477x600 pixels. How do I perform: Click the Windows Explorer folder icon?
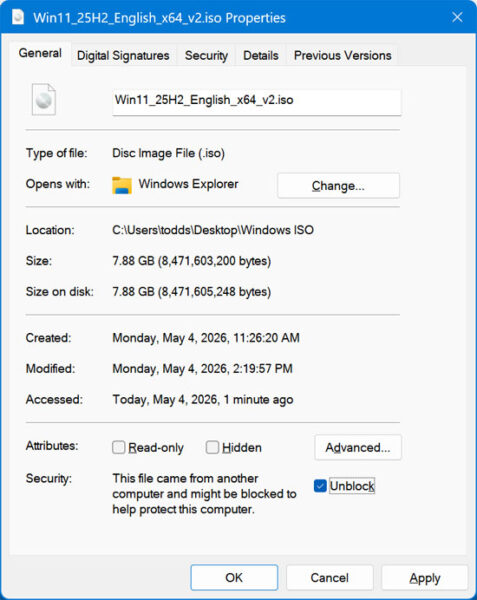(x=122, y=185)
